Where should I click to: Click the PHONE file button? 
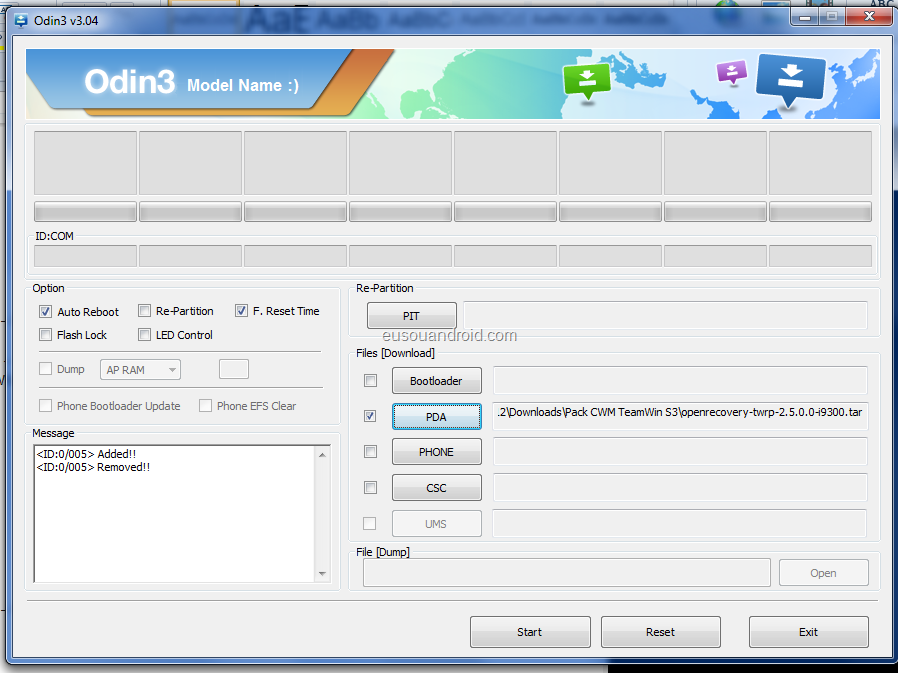tap(436, 452)
